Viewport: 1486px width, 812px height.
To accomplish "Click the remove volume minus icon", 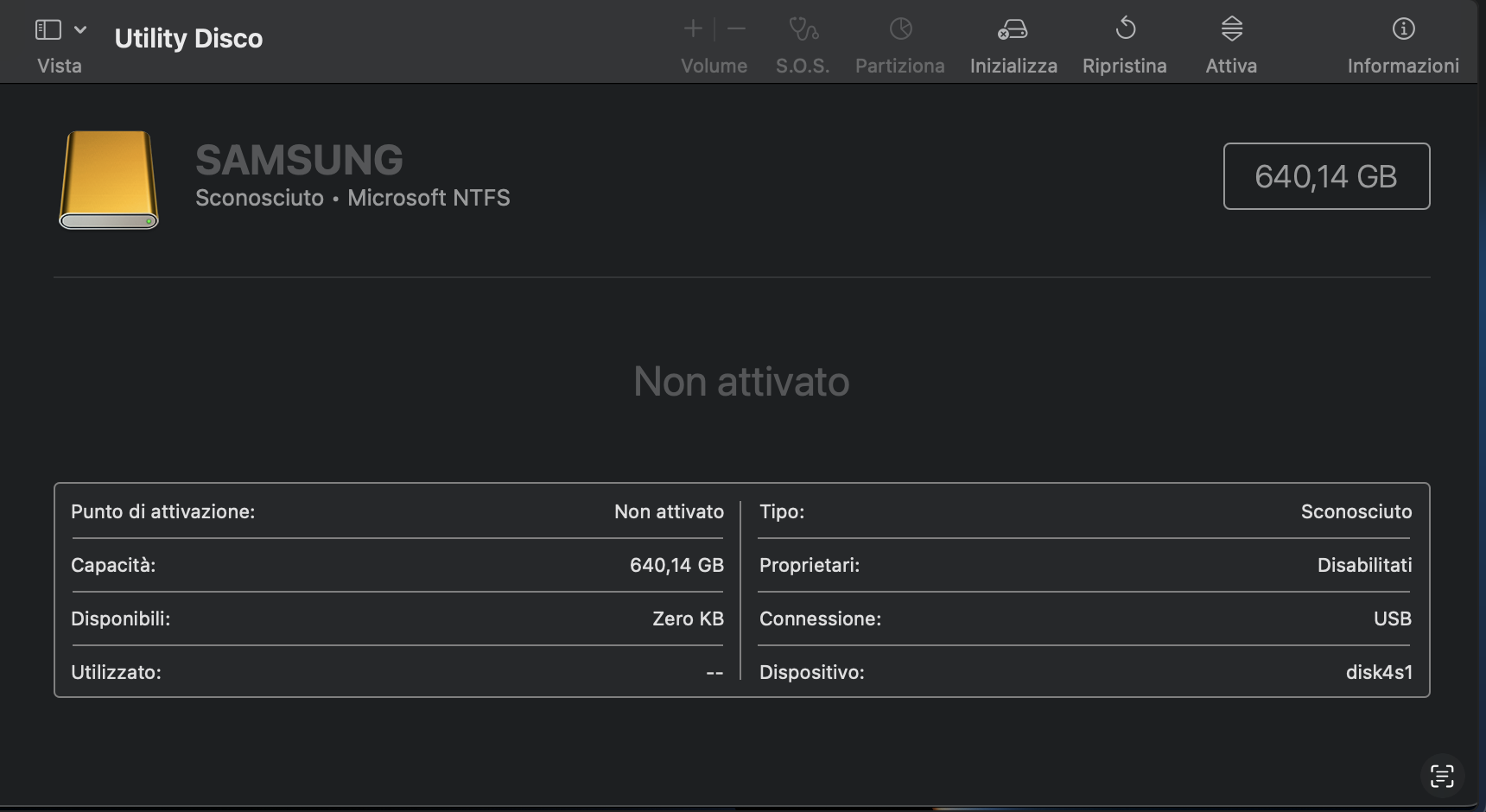I will [736, 29].
